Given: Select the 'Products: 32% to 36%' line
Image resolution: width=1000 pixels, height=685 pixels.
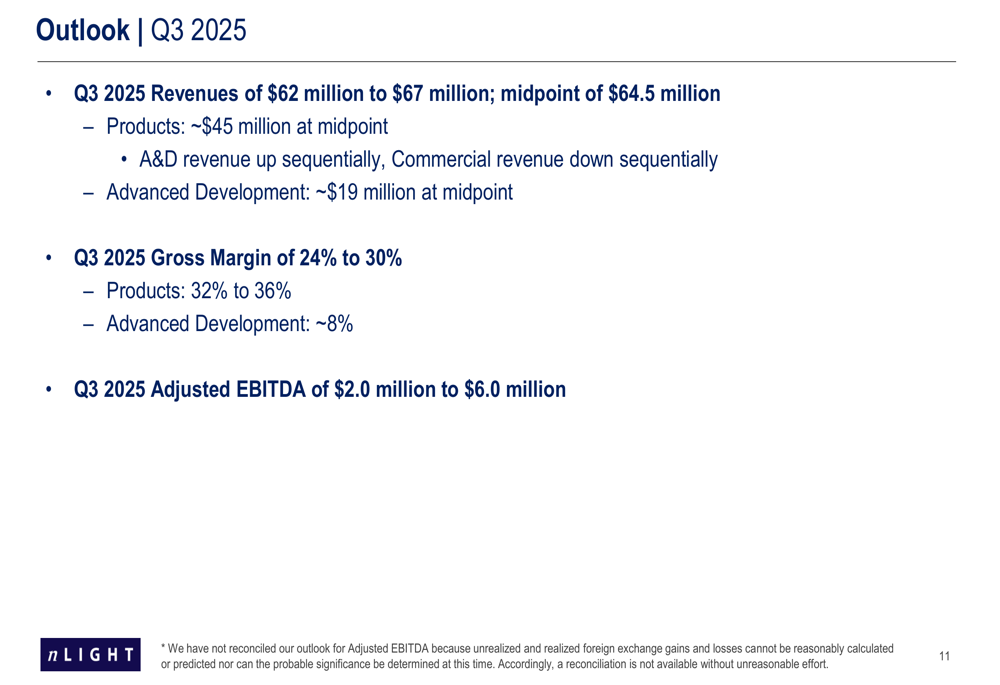Looking at the screenshot, I should [x=198, y=291].
